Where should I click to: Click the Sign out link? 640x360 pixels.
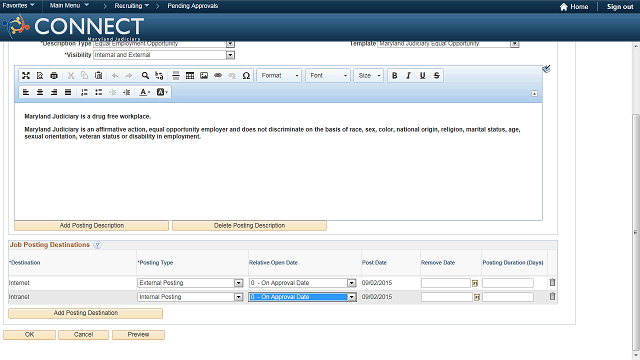pos(620,7)
